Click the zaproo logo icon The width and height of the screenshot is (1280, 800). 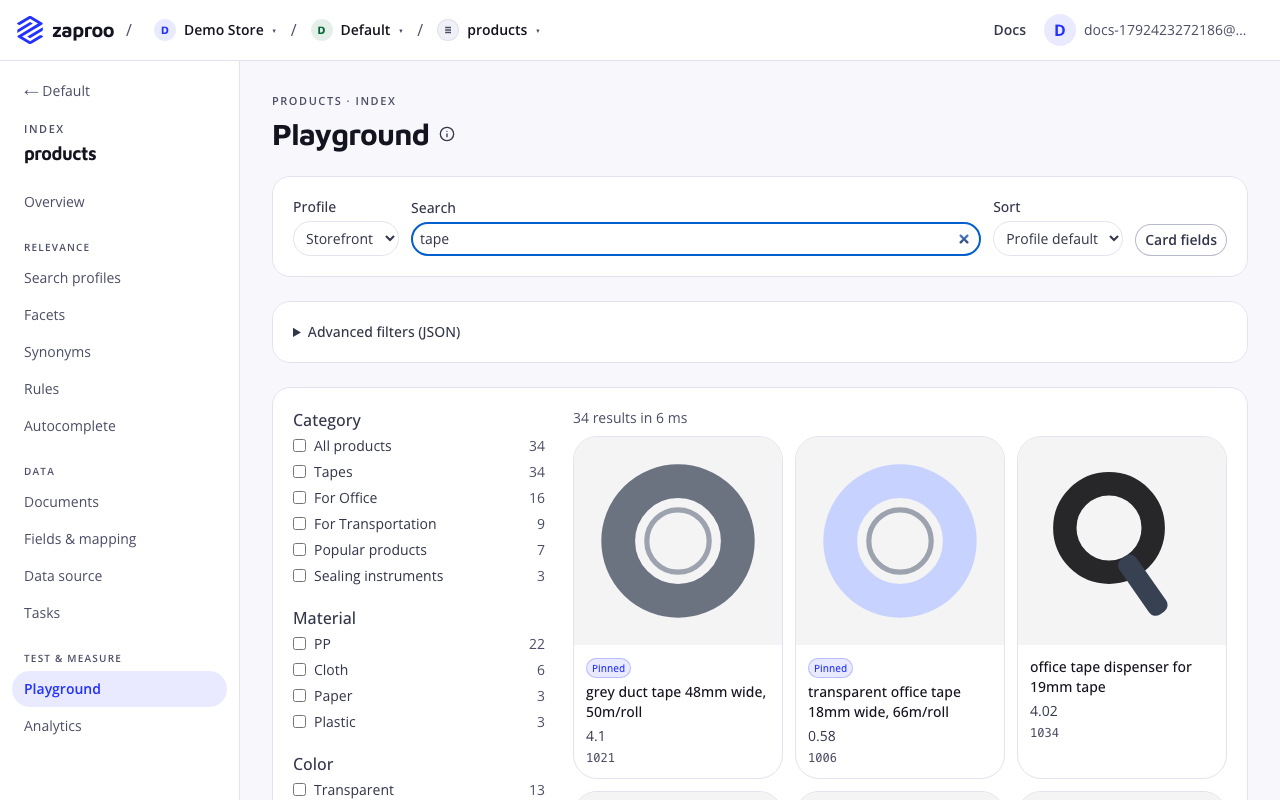tap(30, 30)
